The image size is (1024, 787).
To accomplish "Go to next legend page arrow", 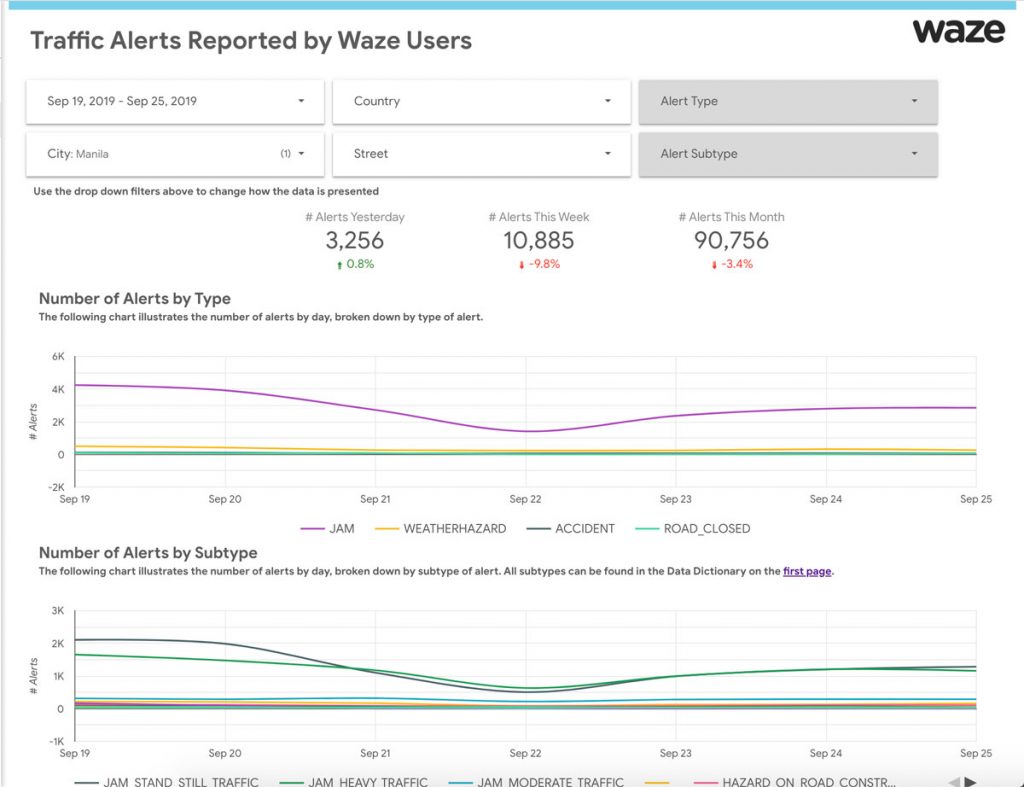I will [971, 782].
